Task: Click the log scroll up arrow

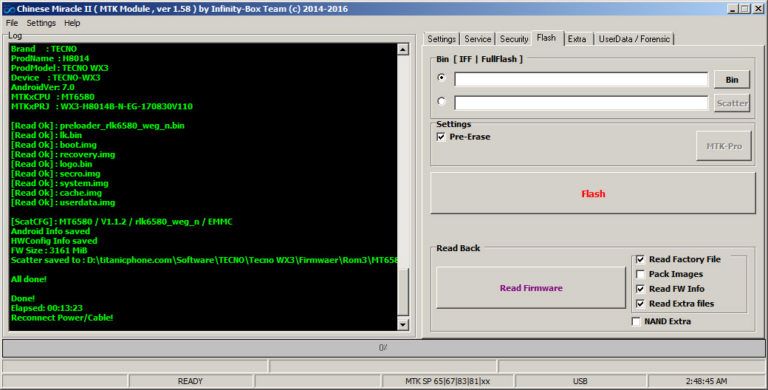Action: point(403,49)
